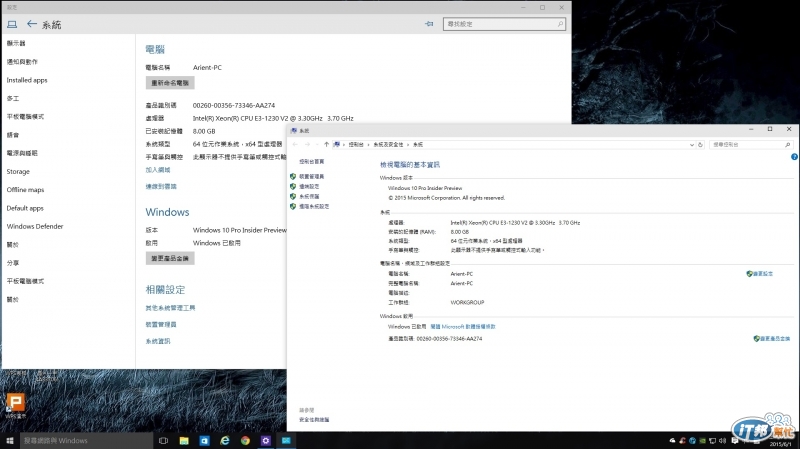This screenshot has height=449, width=800.
Task: Launch the browser with the e icon on taskbar
Action: (x=225, y=440)
